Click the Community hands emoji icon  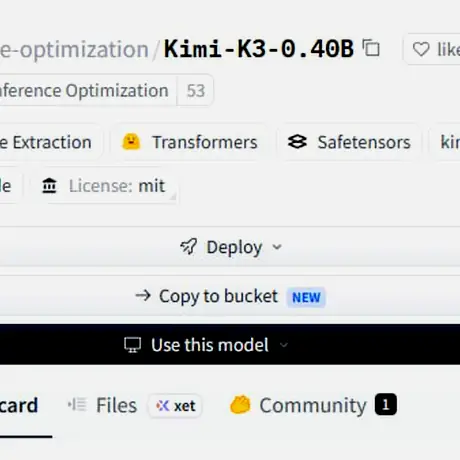(x=240, y=405)
